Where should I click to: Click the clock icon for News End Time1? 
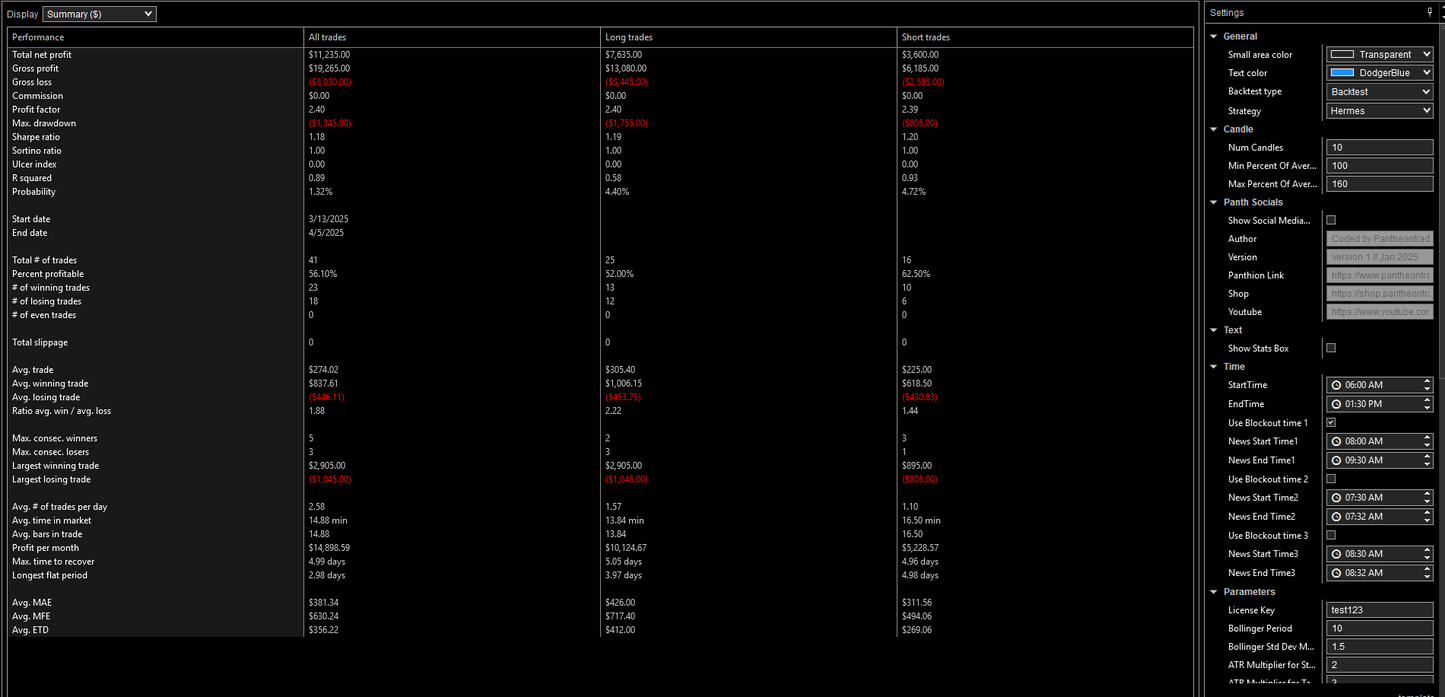click(1336, 460)
